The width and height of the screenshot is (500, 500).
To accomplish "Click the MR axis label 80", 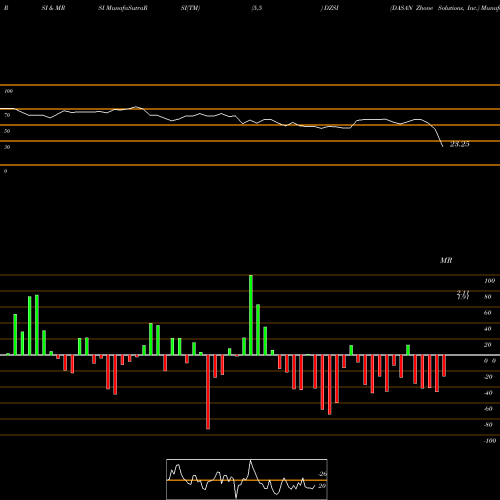I will click(x=488, y=297).
